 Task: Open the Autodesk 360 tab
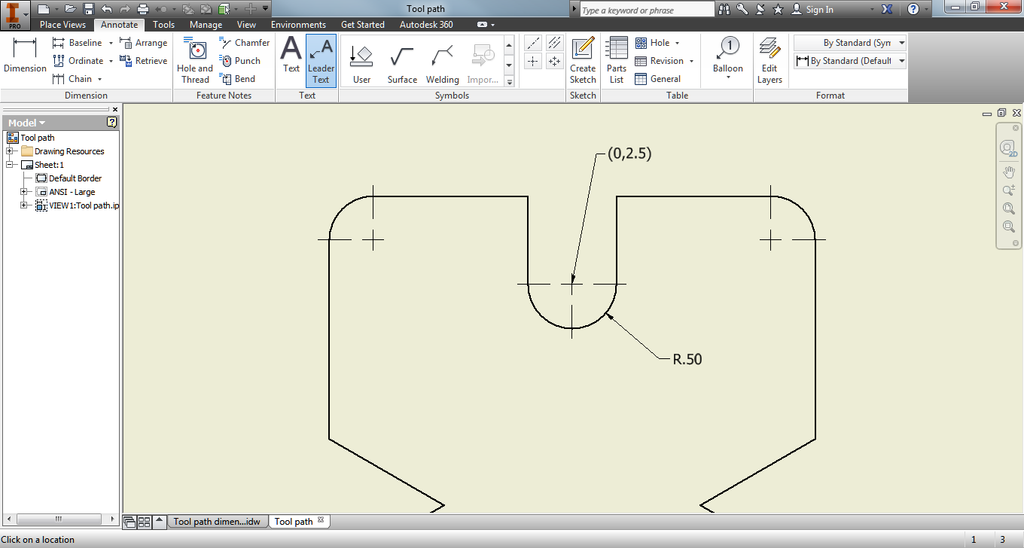426,24
